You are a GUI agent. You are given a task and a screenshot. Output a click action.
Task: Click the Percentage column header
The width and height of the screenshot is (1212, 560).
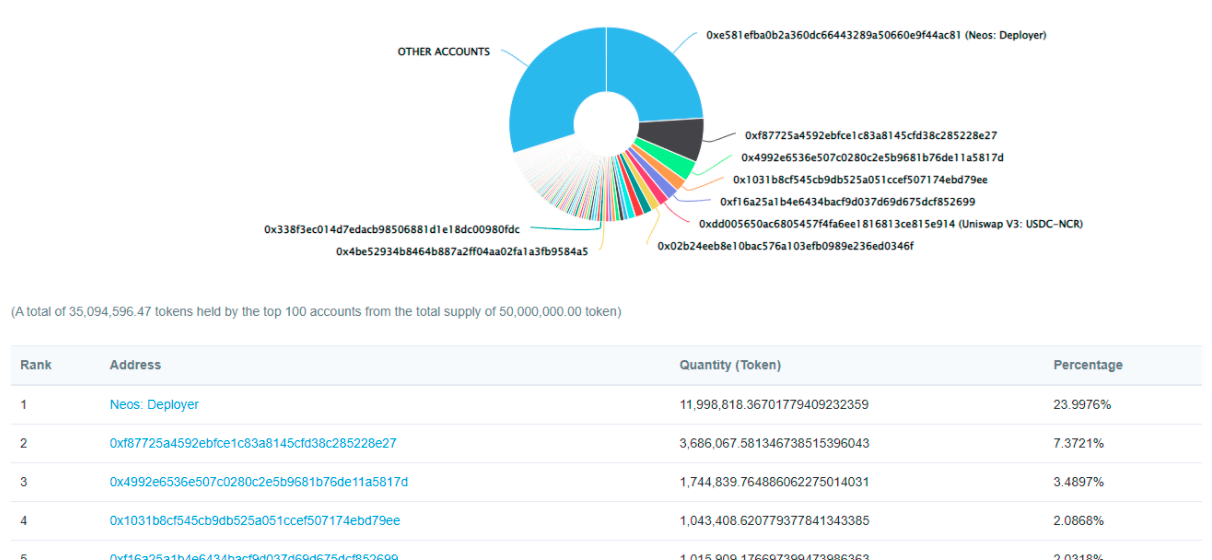click(1087, 365)
